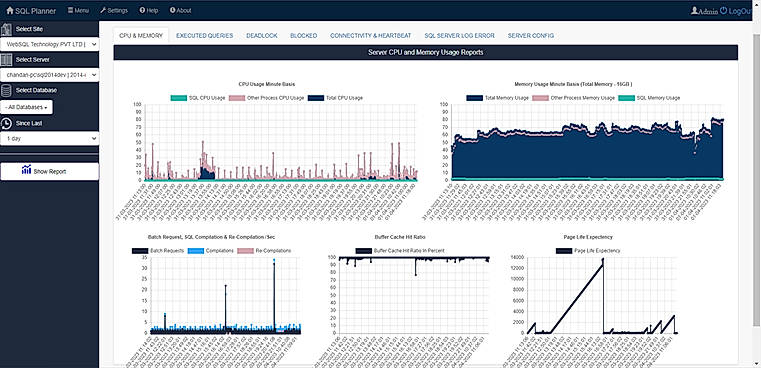Expand the Select Site dropdown
Viewport: 761px width, 368px height.
[50, 44]
